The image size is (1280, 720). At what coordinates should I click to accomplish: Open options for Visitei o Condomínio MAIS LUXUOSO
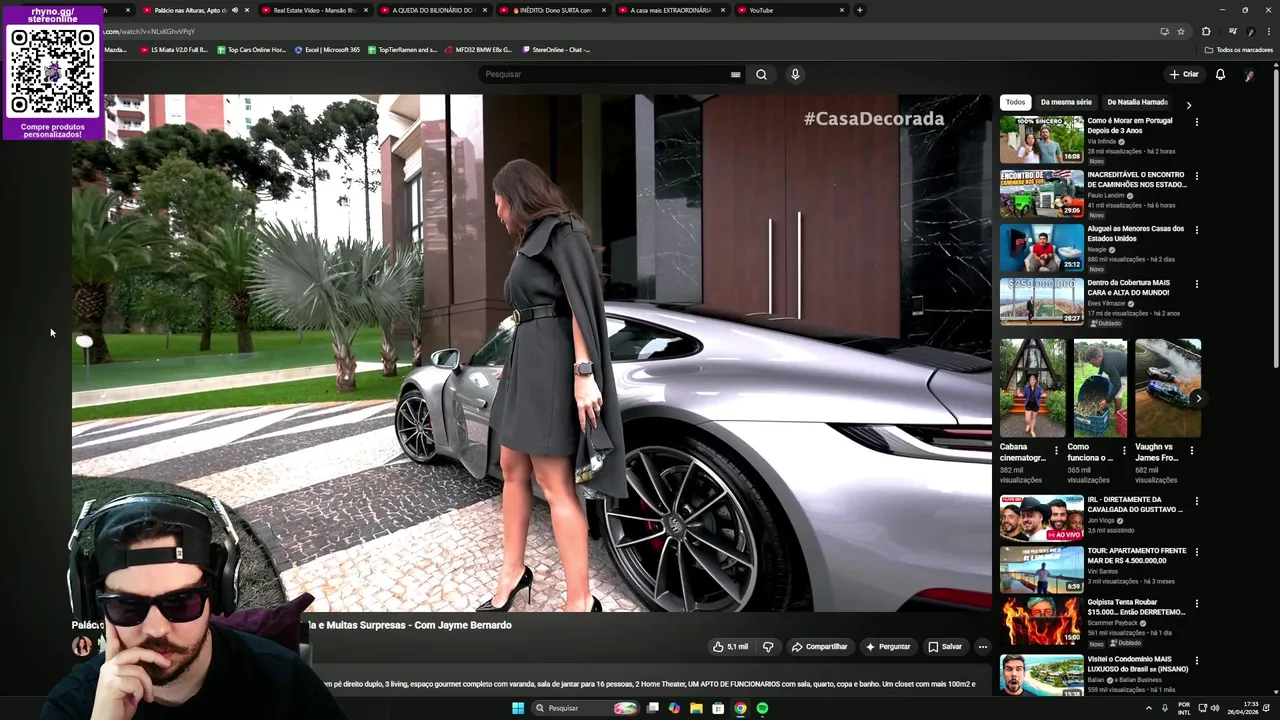click(1196, 661)
